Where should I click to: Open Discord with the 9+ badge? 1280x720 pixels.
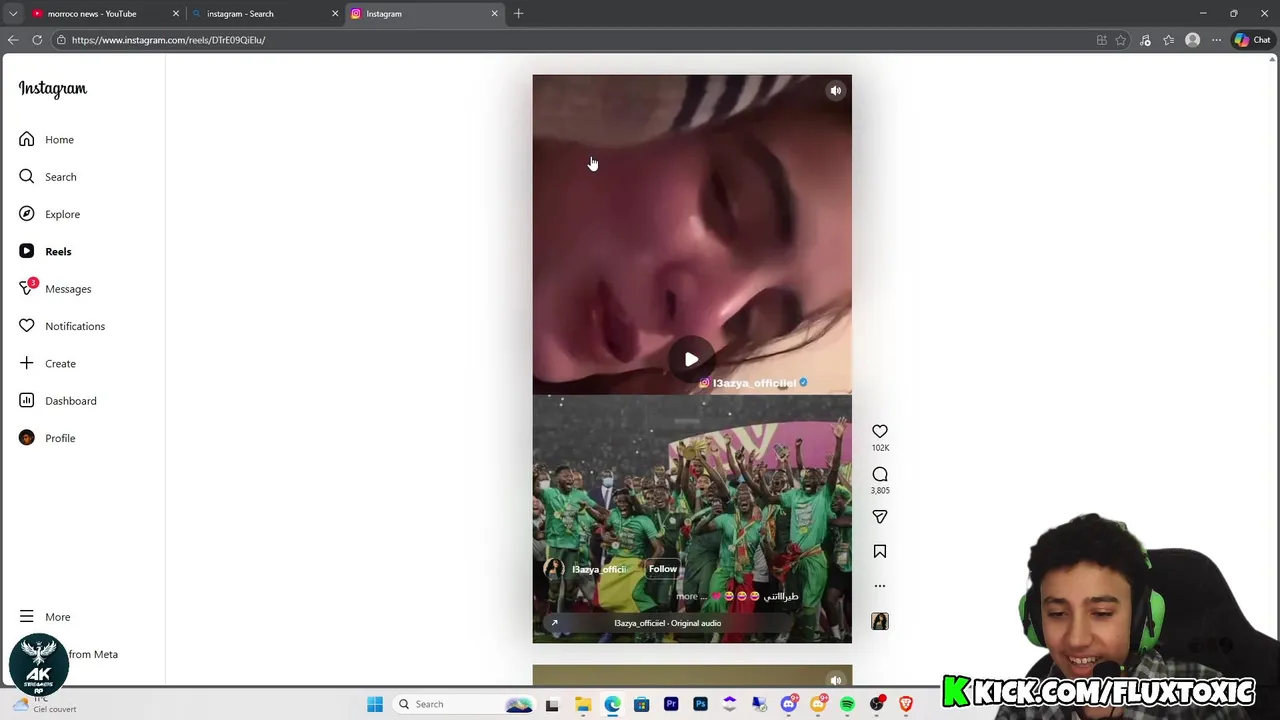[x=789, y=704]
